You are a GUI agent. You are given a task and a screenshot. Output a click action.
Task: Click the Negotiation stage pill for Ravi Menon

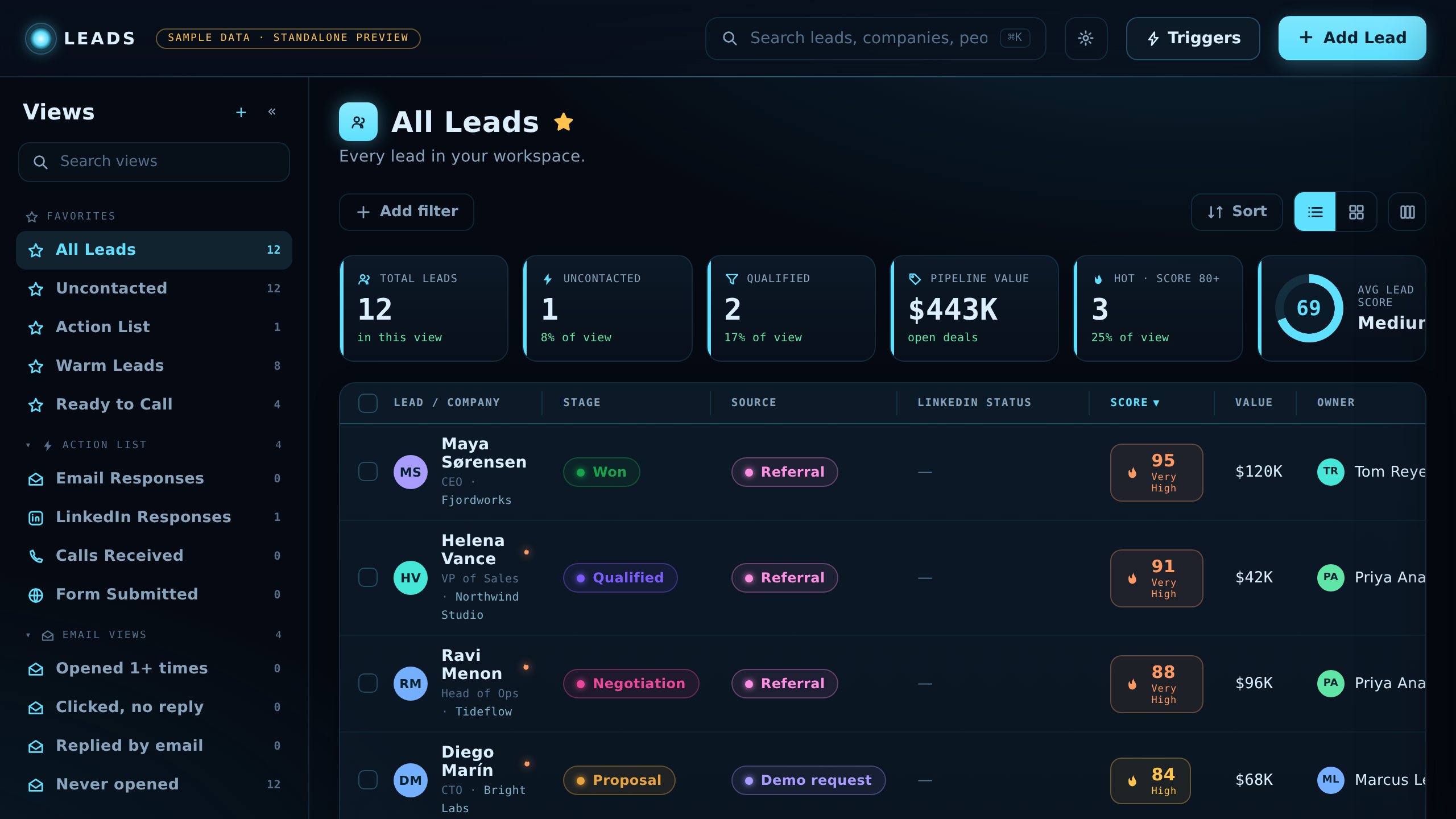point(631,684)
